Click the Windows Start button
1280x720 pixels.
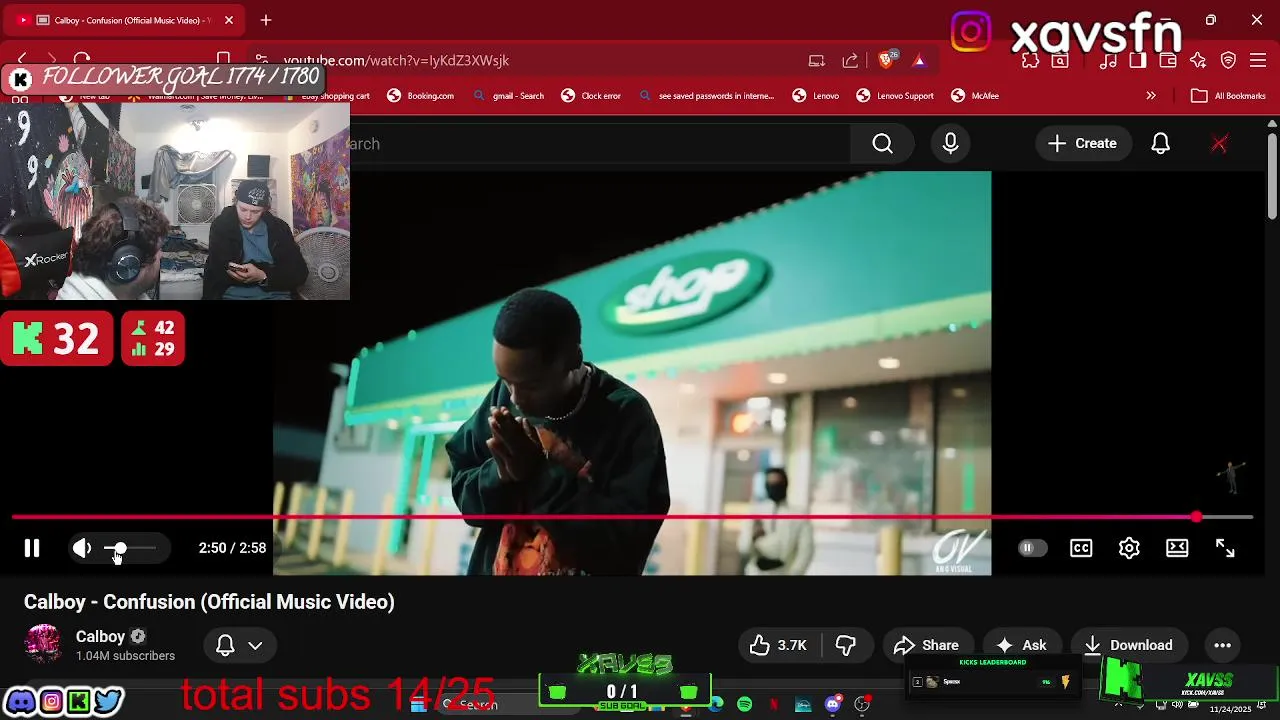(x=418, y=705)
